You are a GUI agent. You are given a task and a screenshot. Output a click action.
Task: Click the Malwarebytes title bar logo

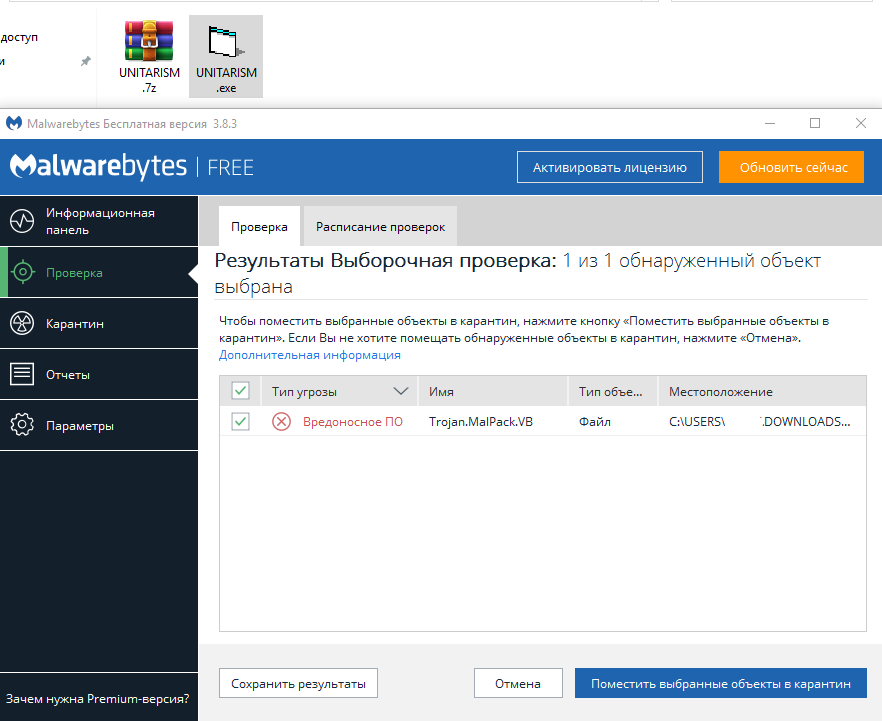click(14, 123)
